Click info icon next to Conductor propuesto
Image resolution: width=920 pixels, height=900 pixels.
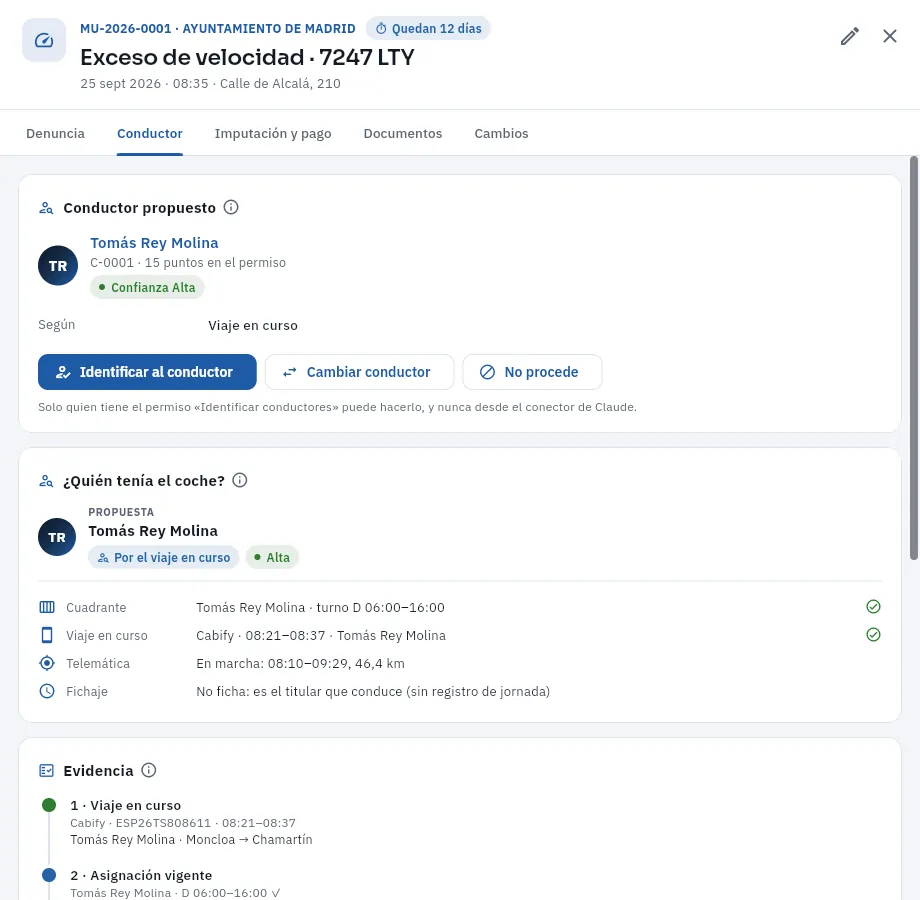[x=231, y=207]
